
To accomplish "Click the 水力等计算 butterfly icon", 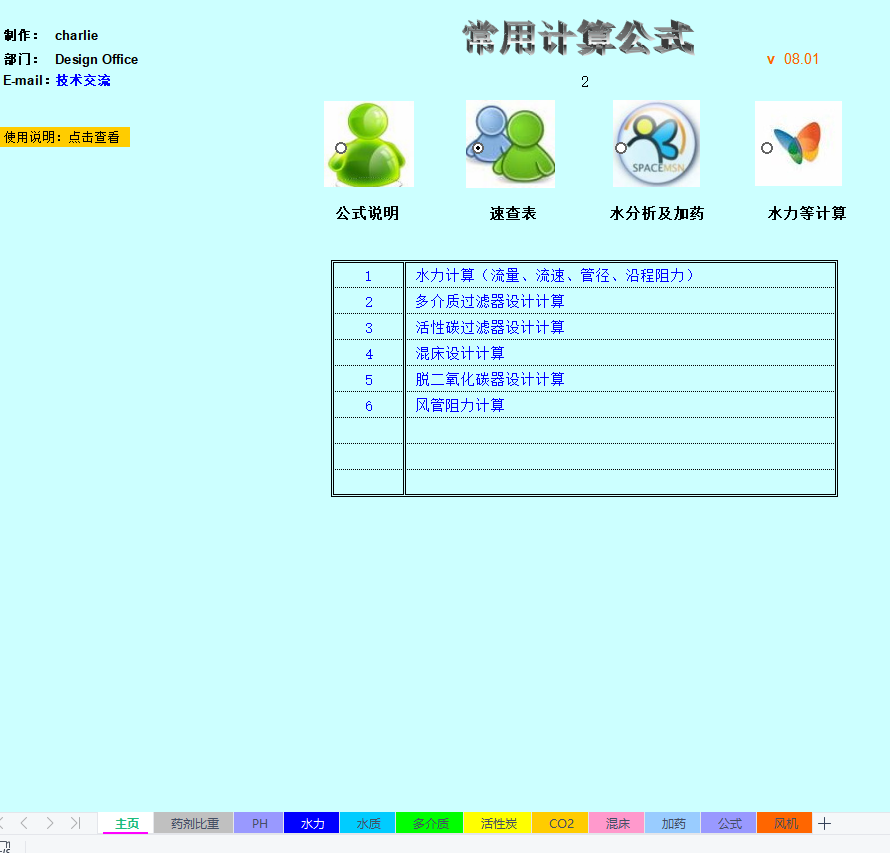I will [x=798, y=143].
